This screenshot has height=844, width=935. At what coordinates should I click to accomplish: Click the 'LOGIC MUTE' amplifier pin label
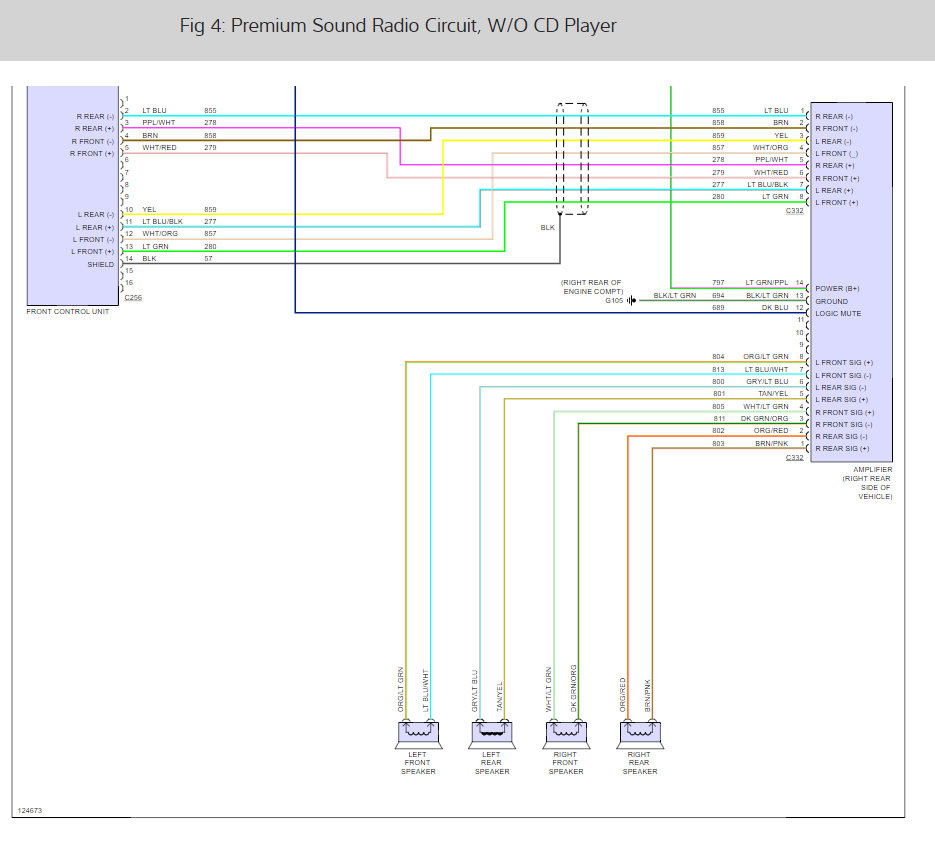(838, 314)
